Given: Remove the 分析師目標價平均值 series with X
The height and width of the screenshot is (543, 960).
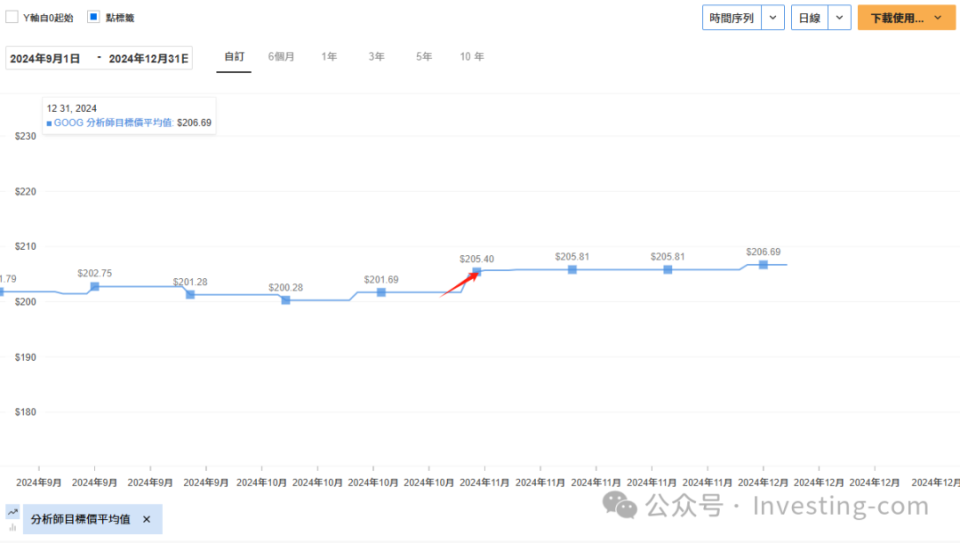Looking at the screenshot, I should coord(146,519).
